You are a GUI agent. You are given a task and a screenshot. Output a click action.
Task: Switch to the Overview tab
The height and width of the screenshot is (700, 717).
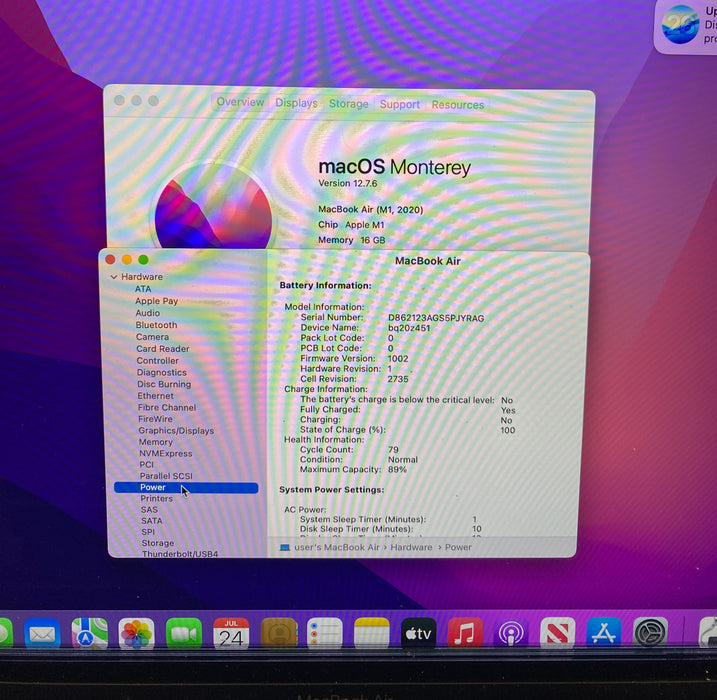pos(240,102)
